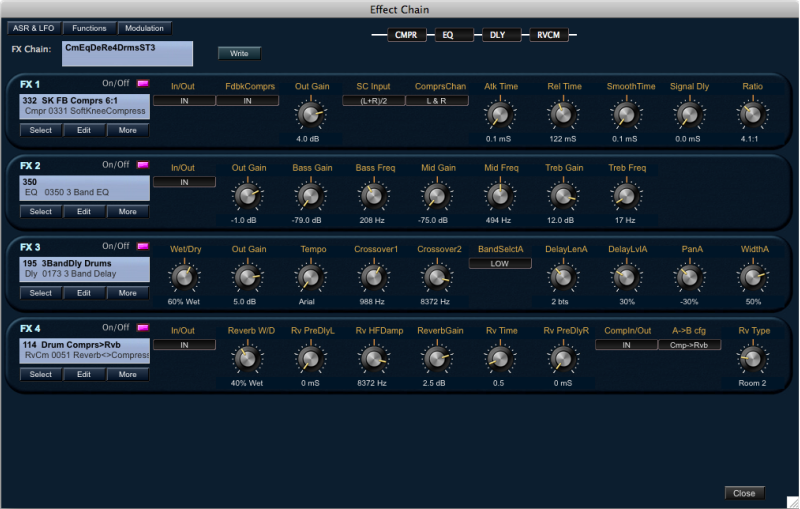This screenshot has height=509, width=800.
Task: Open the SC Input (L+R)/2 selector
Action: 373,101
